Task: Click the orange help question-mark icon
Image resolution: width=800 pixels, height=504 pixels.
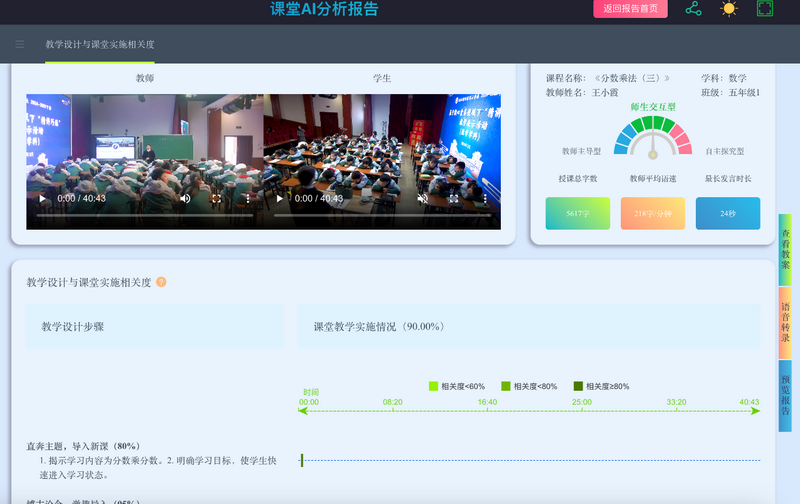Action: [161, 282]
